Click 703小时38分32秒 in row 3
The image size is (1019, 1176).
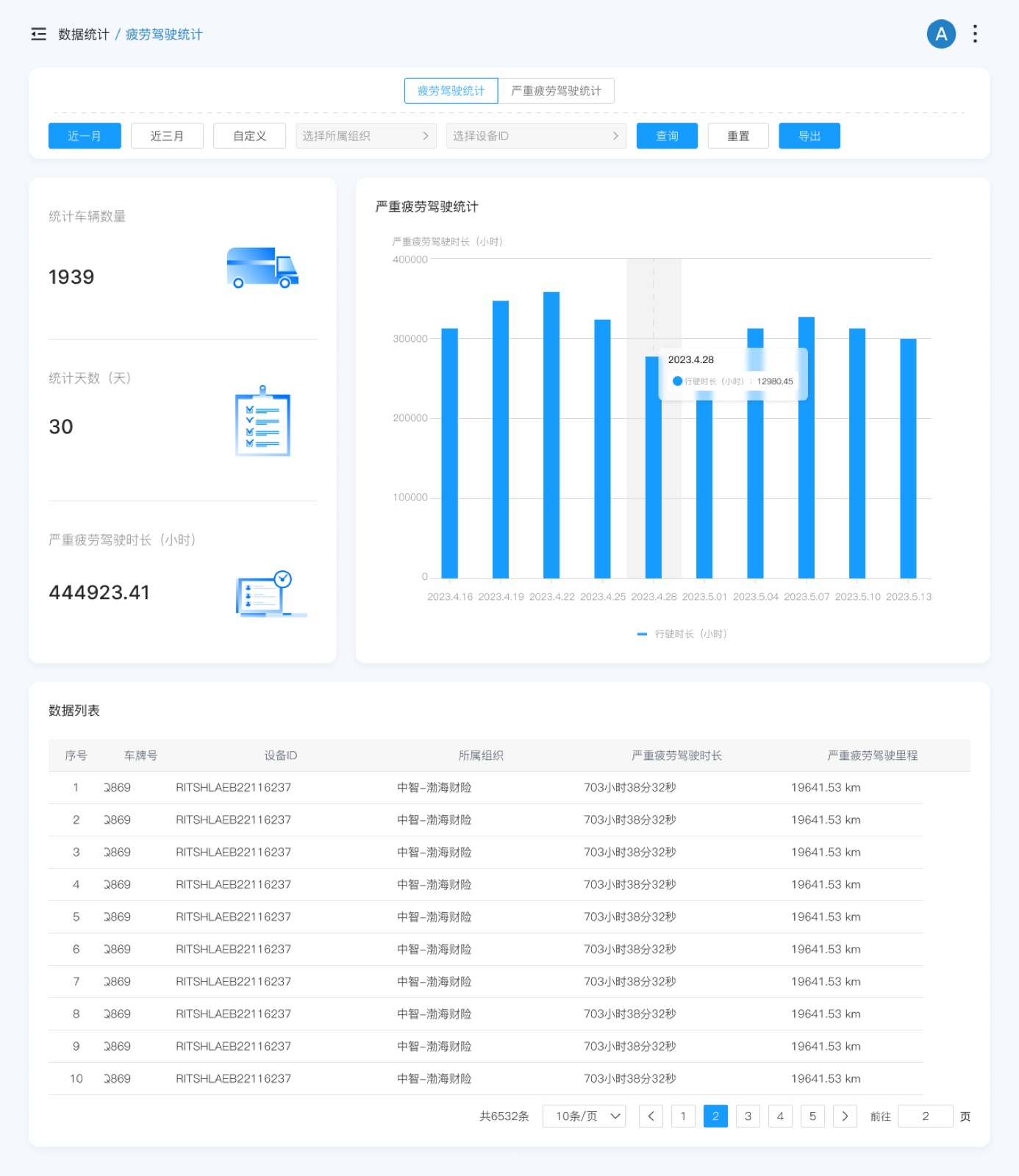[x=630, y=853]
